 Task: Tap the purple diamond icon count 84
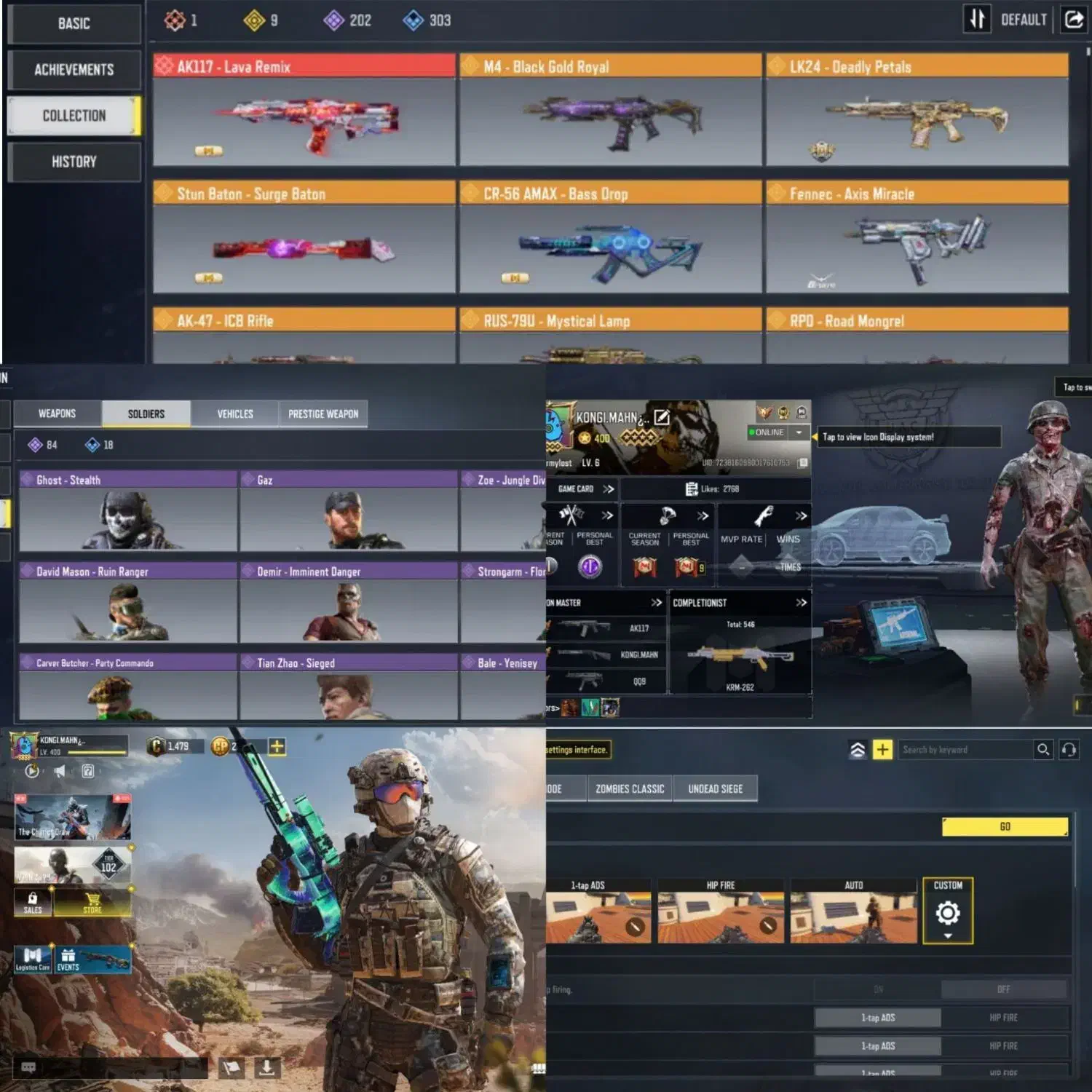click(35, 445)
